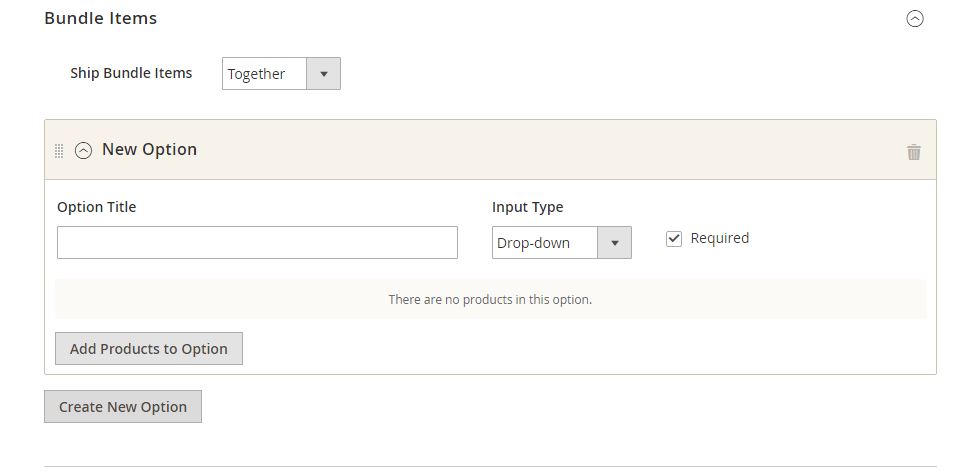This screenshot has height=476, width=958.
Task: Click the drag handle of New Option
Action: point(59,150)
